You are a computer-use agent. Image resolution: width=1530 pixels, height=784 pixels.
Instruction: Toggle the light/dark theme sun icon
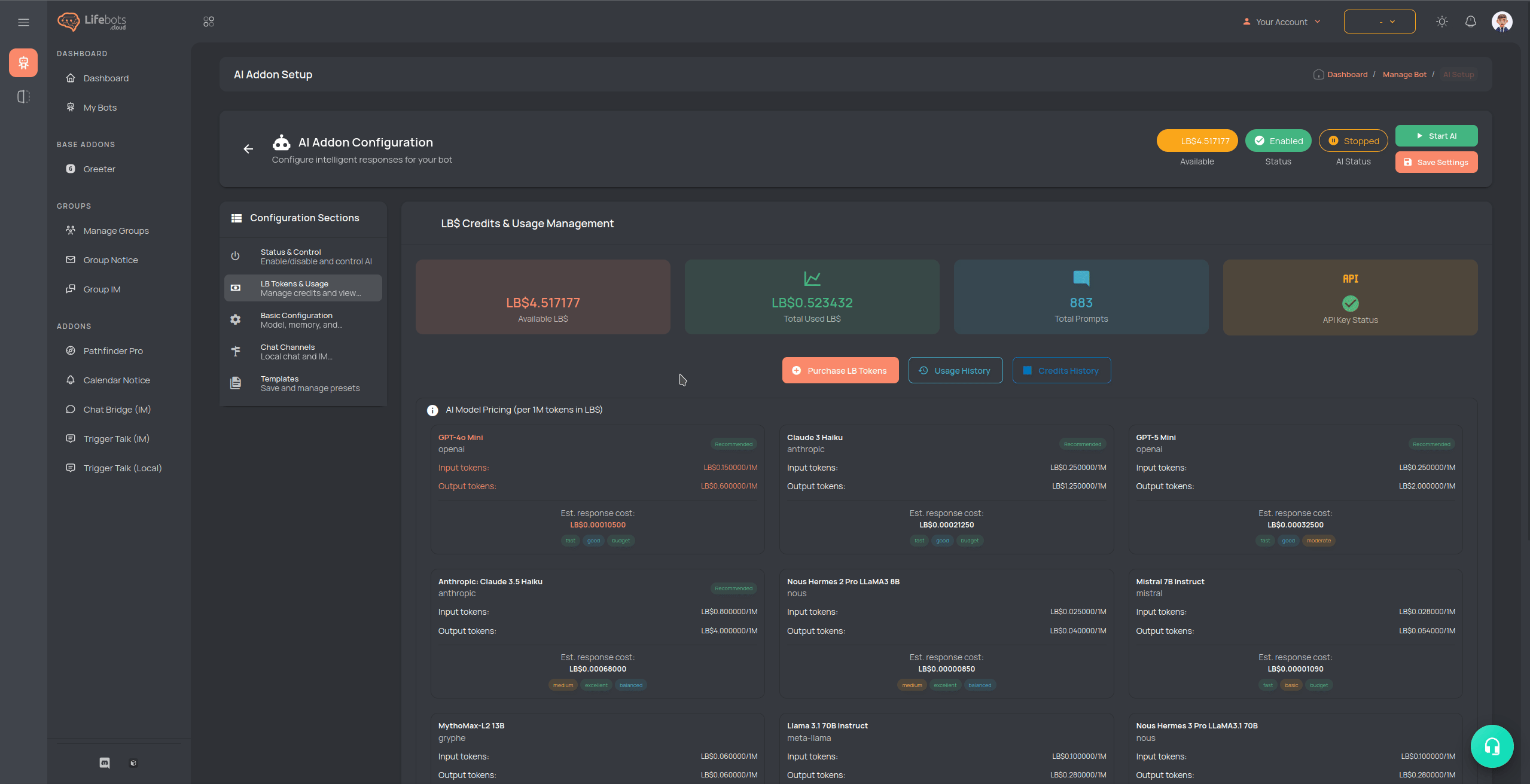(1441, 22)
